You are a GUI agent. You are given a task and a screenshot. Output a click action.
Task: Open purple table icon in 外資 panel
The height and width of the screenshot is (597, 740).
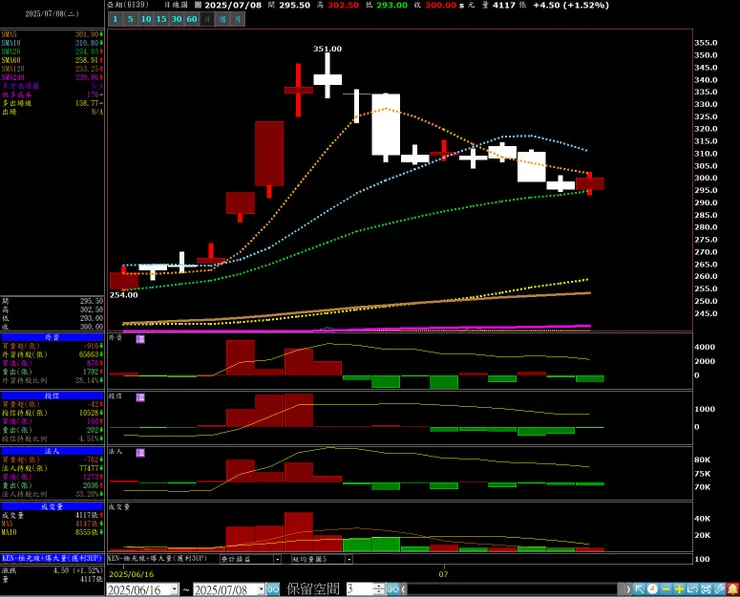click(x=141, y=339)
